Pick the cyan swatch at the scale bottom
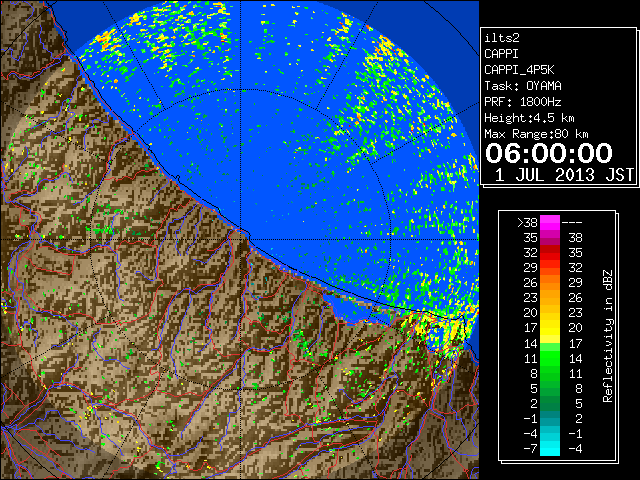Image resolution: width=640 pixels, height=480 pixels. tap(550, 449)
